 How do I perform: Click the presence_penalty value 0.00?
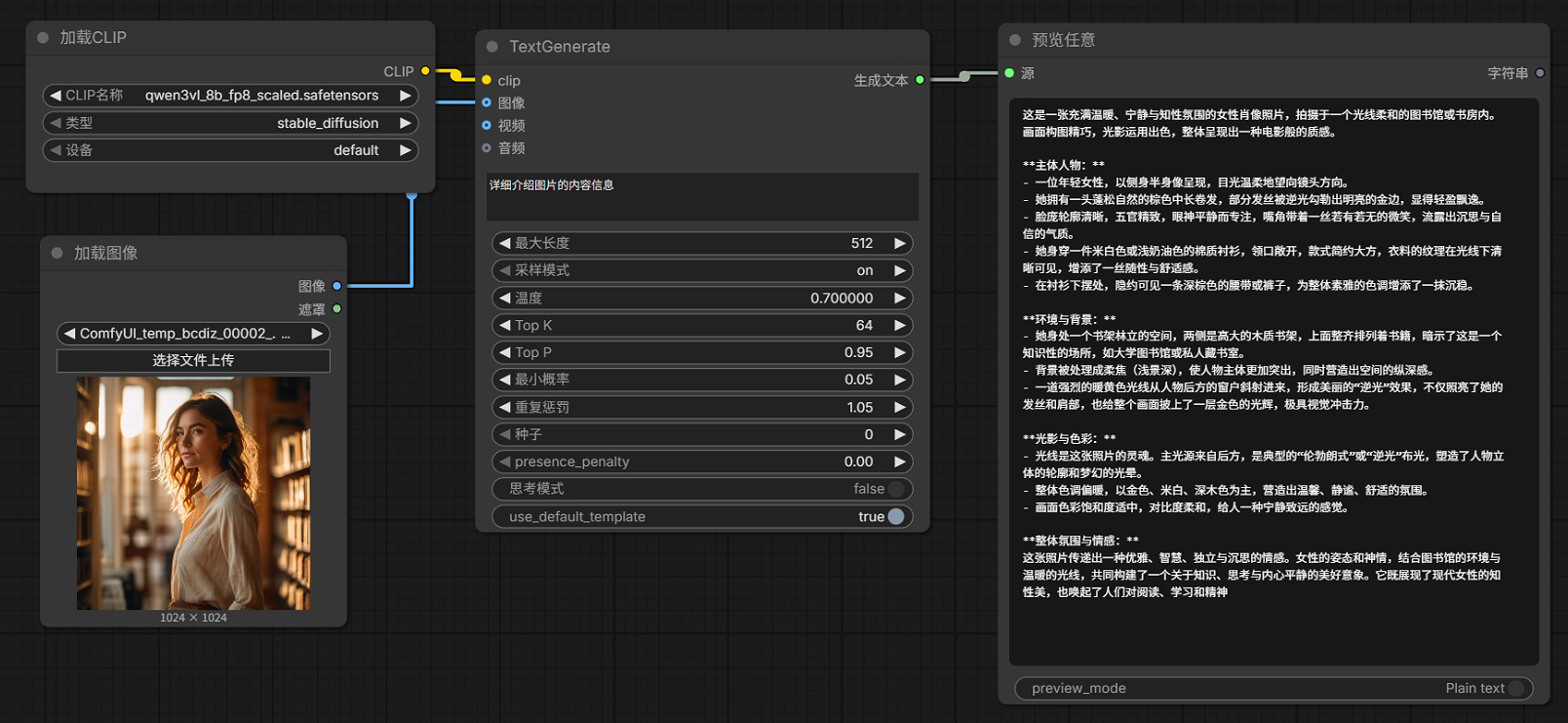tap(858, 462)
